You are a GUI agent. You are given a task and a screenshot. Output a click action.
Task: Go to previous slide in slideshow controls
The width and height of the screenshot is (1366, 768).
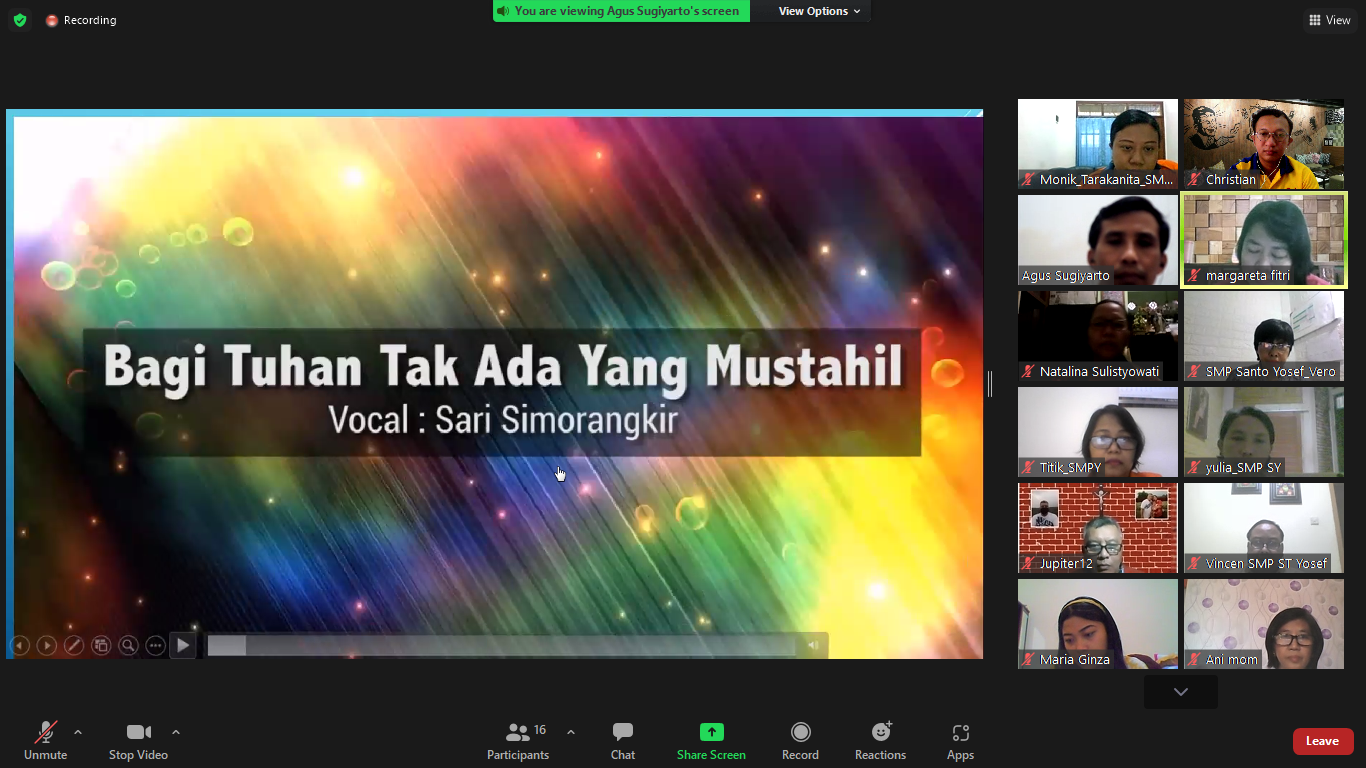[20, 646]
